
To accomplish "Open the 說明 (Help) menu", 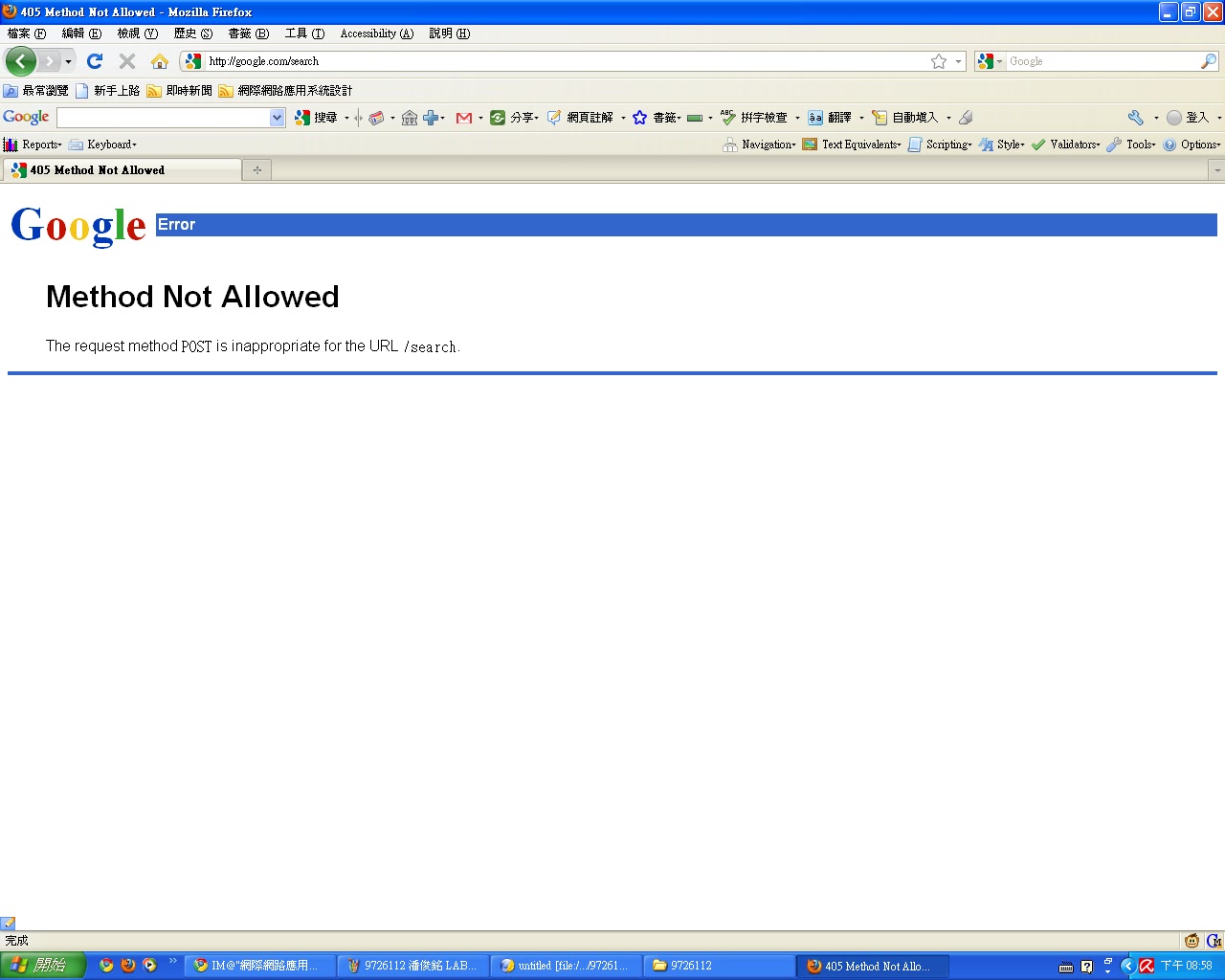I will tap(450, 33).
